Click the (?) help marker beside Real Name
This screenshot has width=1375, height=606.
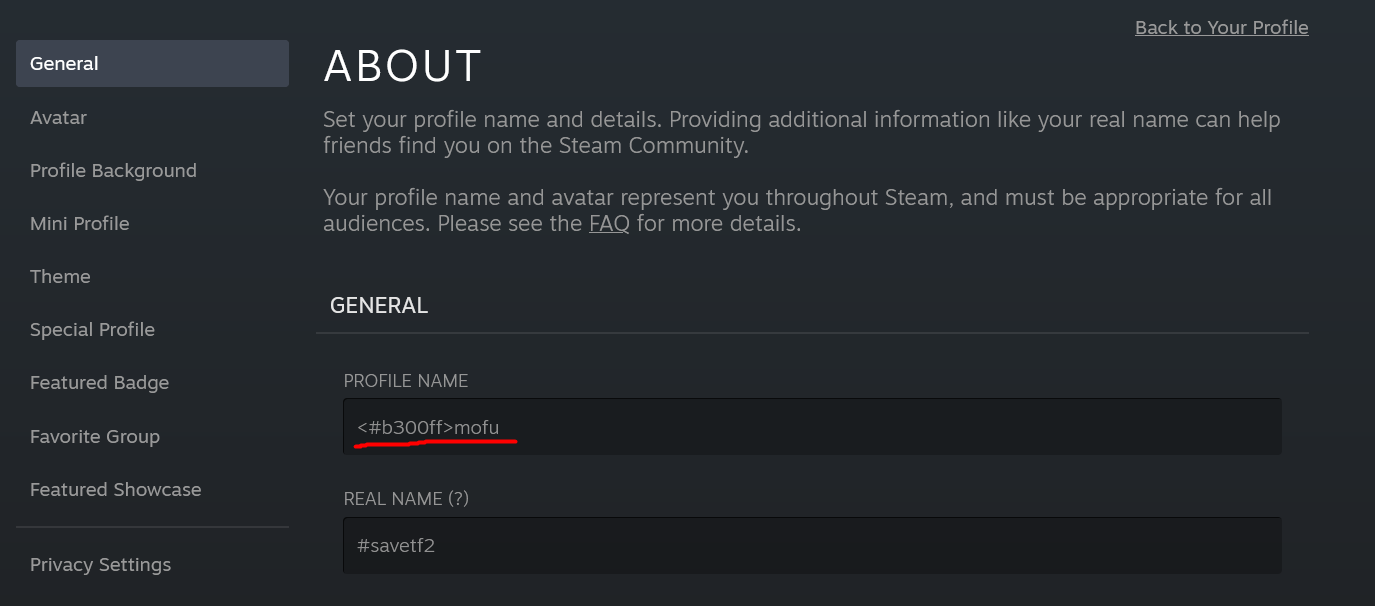coord(458,499)
